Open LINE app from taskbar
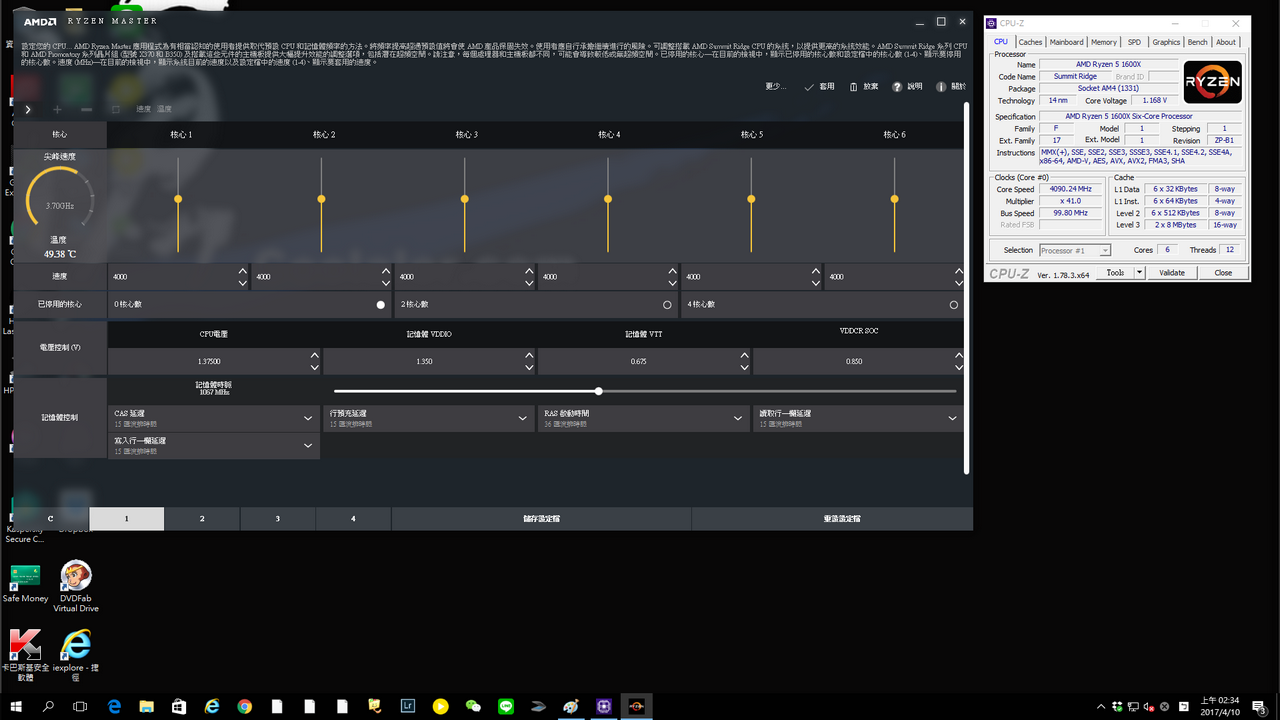The height and width of the screenshot is (720, 1280). point(506,706)
